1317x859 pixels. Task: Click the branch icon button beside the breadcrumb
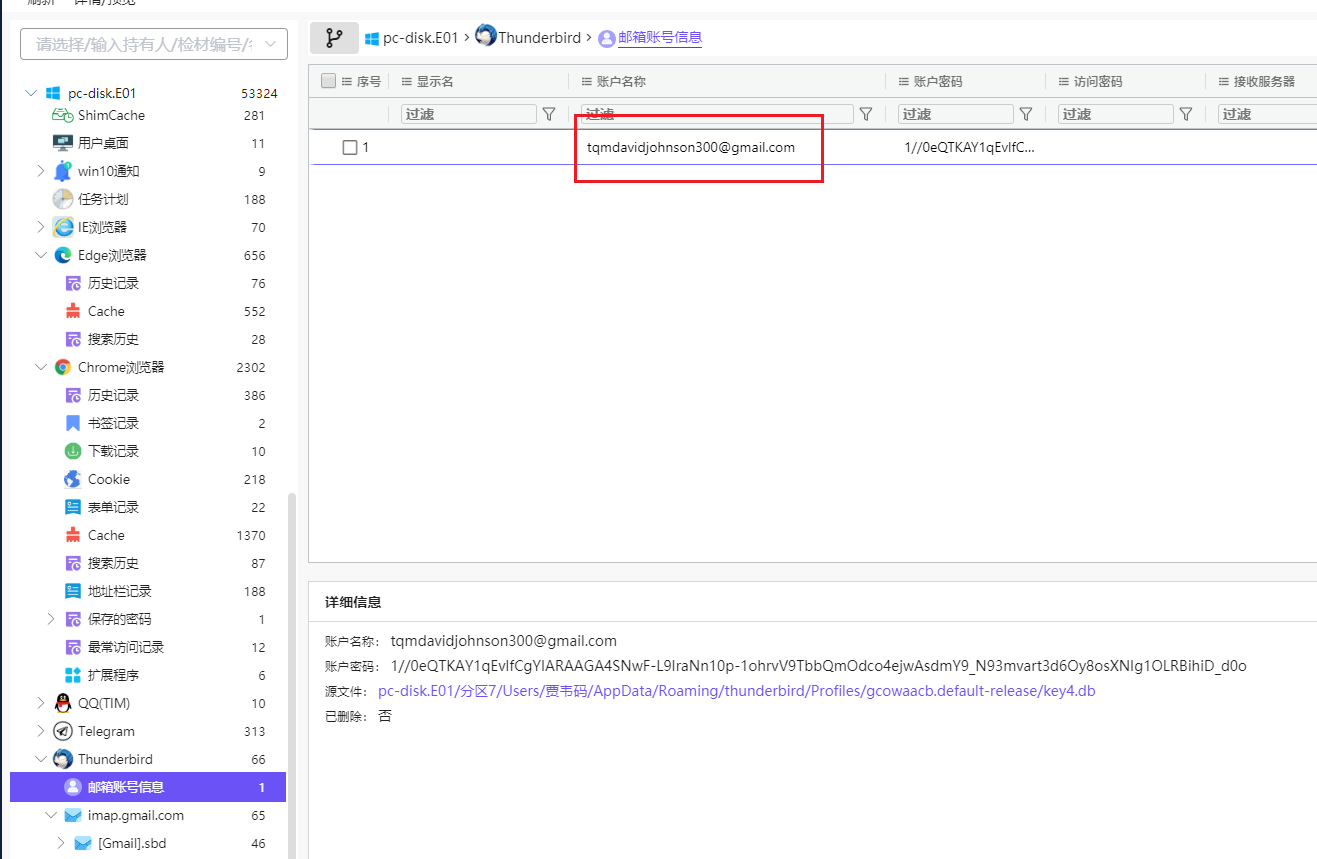[334, 38]
